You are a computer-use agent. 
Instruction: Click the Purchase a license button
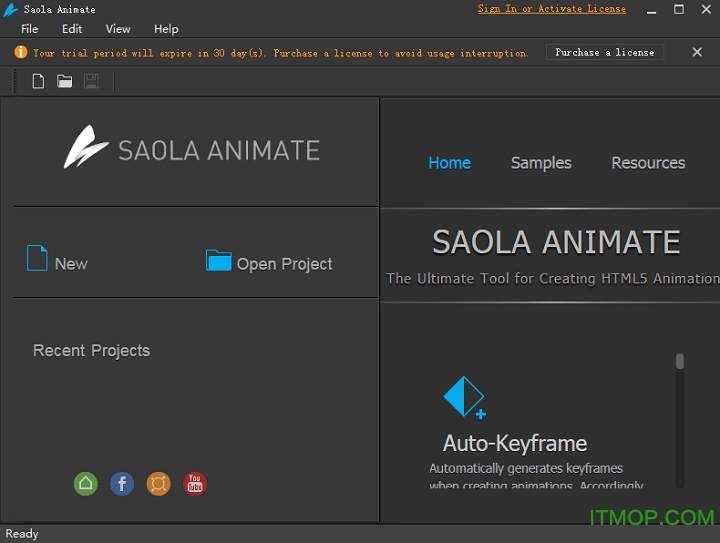tap(605, 52)
